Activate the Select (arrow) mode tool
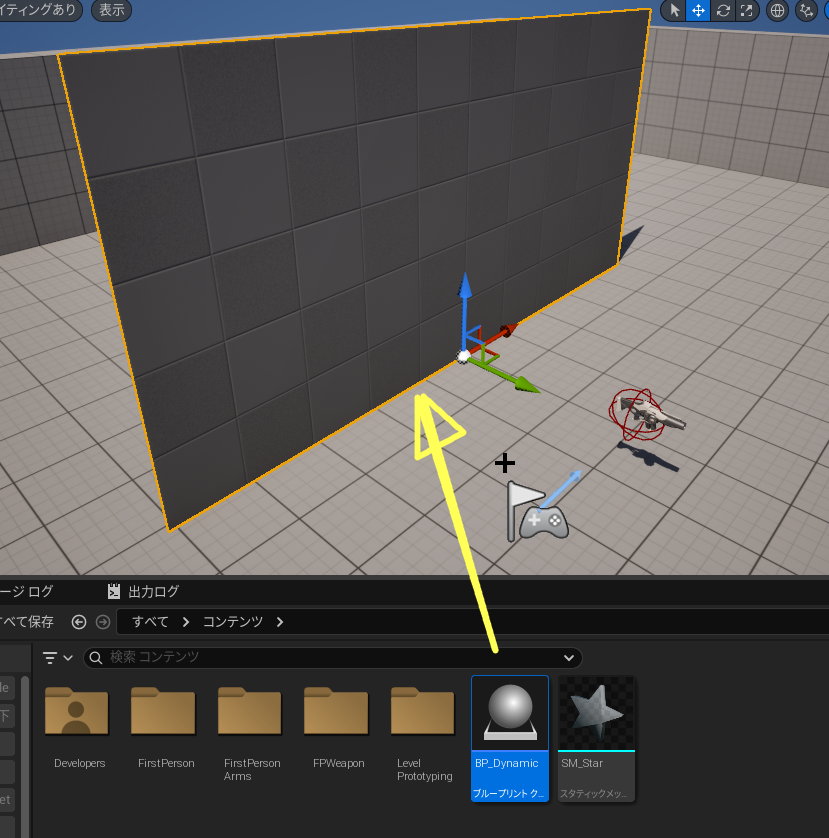Screen dimensions: 829x838 point(674,10)
